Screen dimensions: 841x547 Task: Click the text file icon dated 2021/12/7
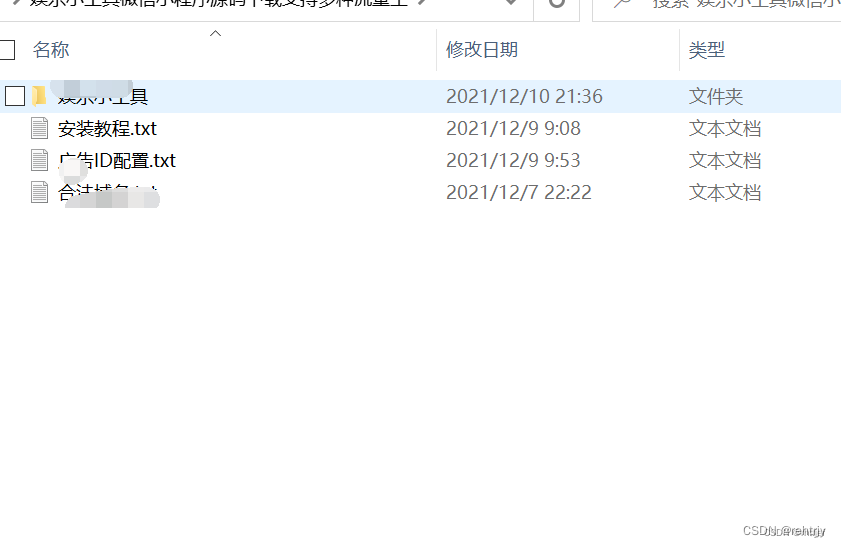click(39, 192)
